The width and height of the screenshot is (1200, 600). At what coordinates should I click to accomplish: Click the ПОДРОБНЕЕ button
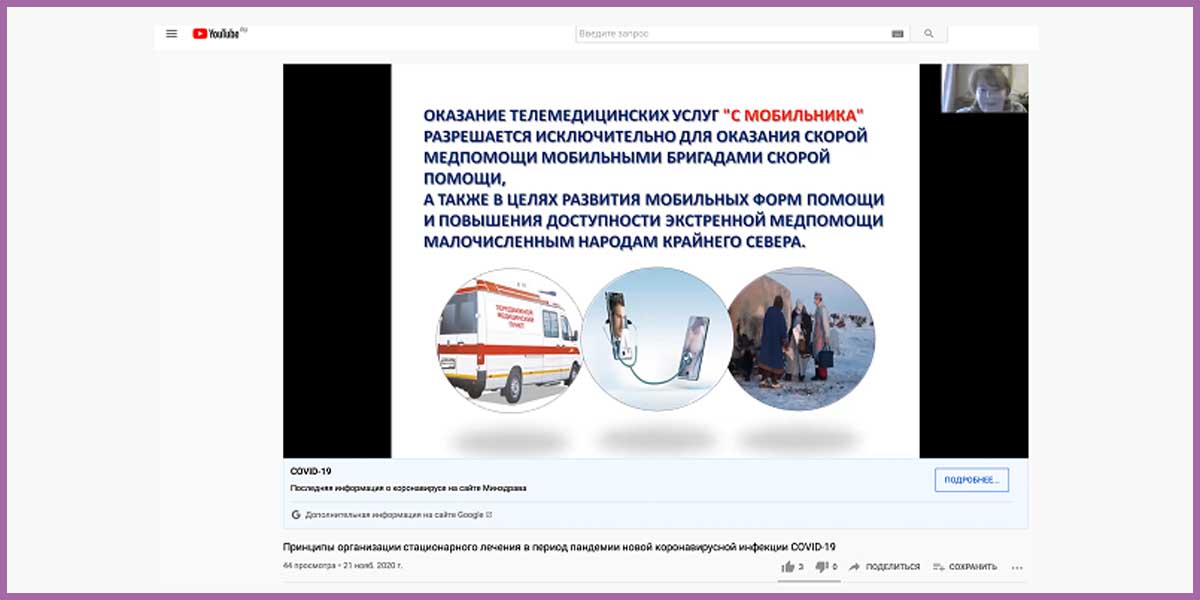[972, 480]
